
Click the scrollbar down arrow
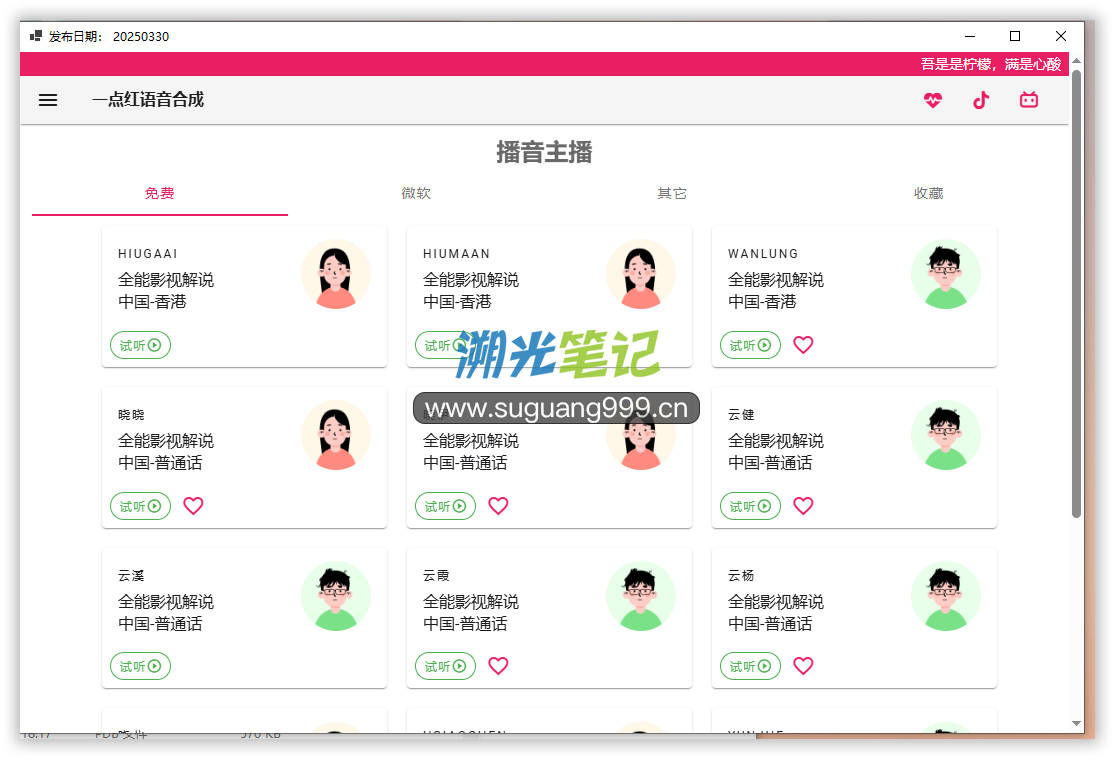tap(1077, 723)
